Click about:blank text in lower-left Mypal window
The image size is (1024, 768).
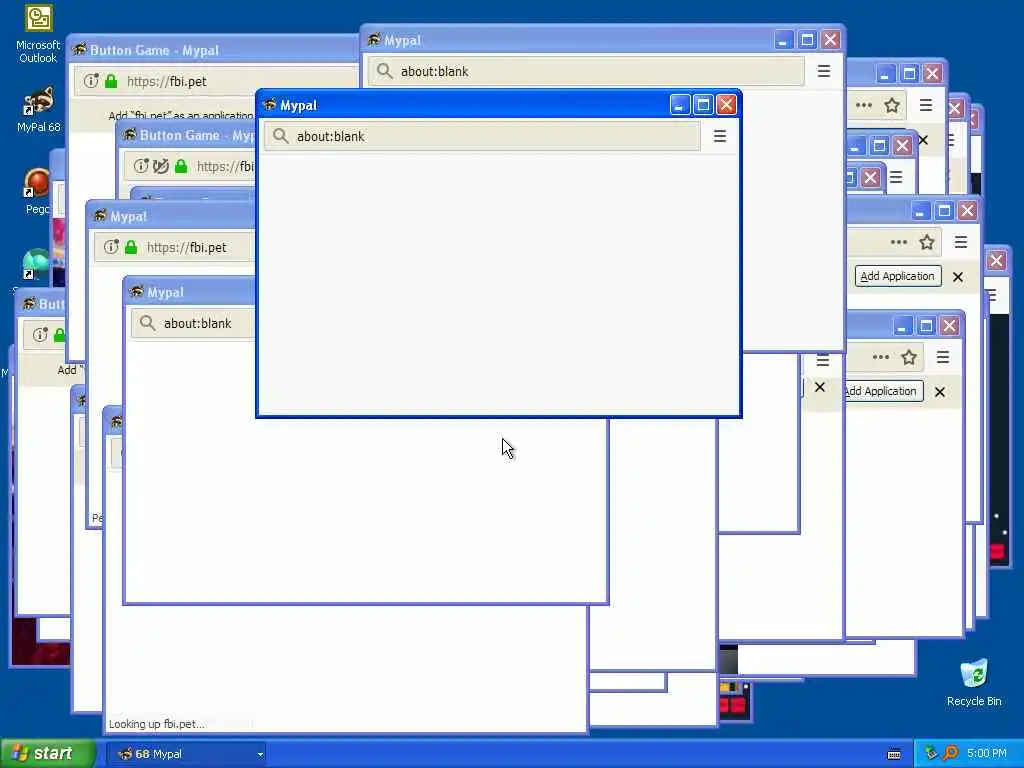[x=197, y=324]
